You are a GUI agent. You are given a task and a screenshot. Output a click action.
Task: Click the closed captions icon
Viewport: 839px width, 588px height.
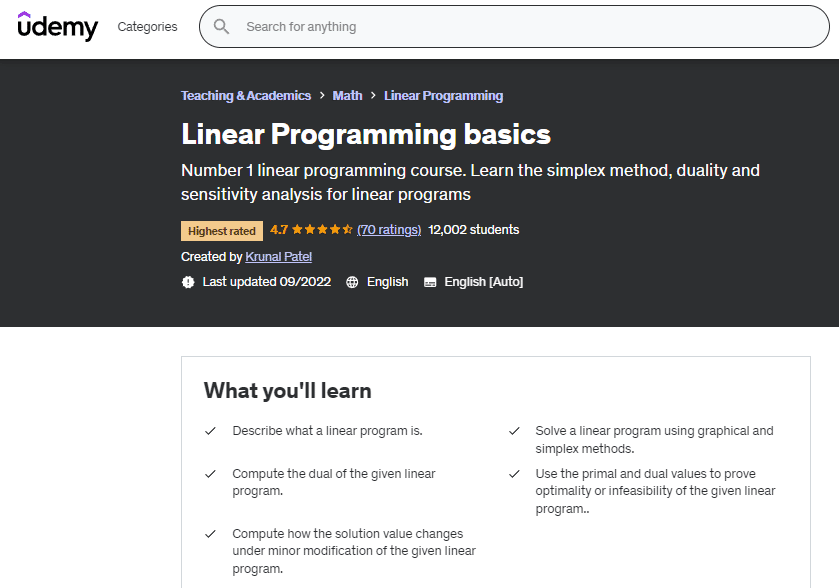[430, 282]
